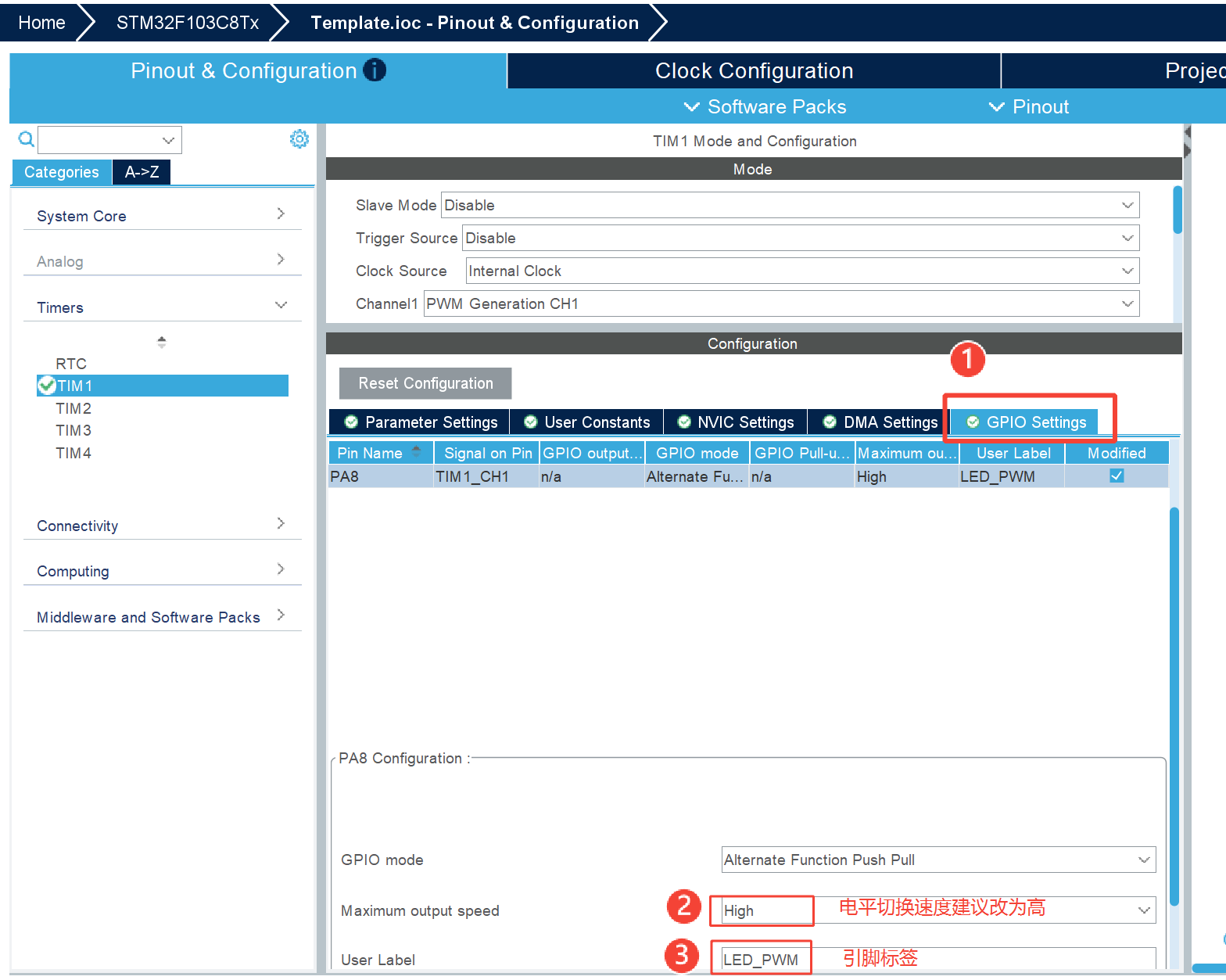The height and width of the screenshot is (980, 1226).
Task: Switch to the Clock Configuration tab
Action: [x=754, y=70]
